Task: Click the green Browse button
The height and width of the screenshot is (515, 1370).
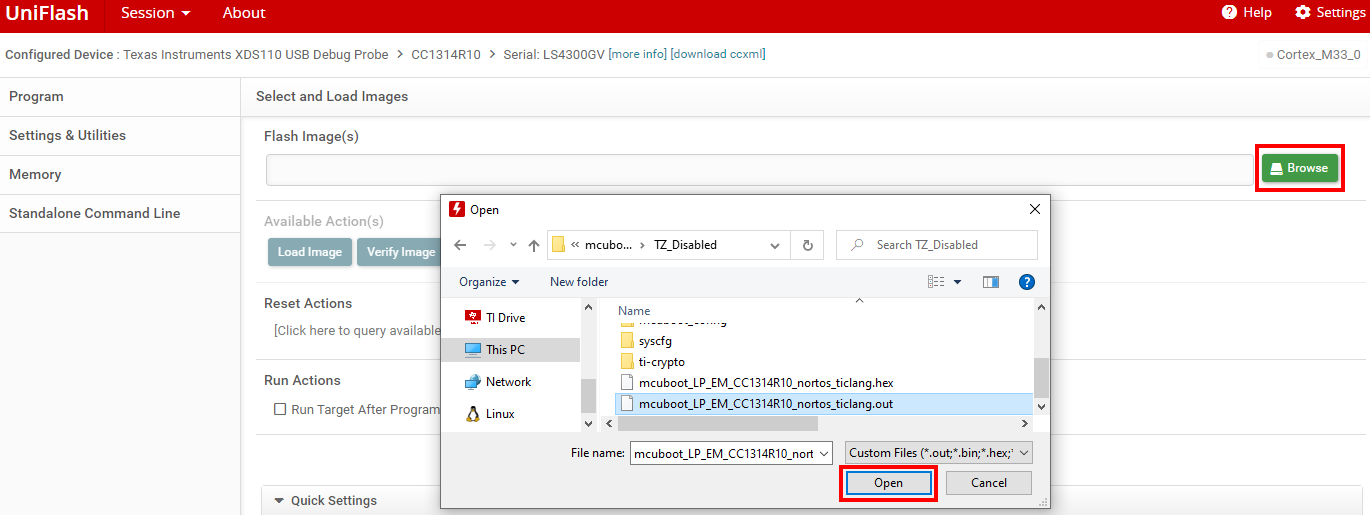Action: (x=1299, y=168)
